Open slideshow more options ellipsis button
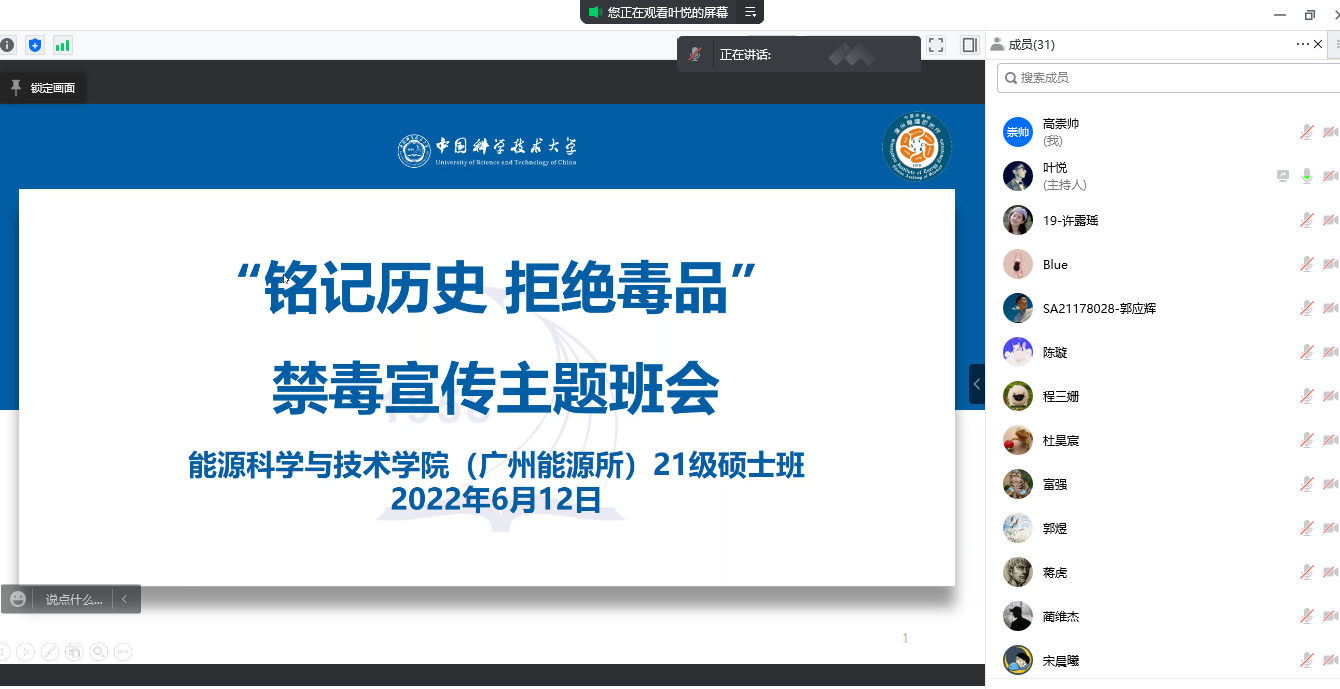 [x=123, y=652]
